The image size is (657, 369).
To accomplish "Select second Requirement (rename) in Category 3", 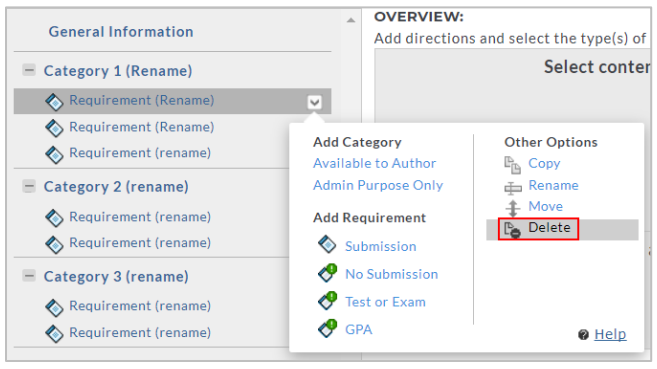I will [x=140, y=333].
